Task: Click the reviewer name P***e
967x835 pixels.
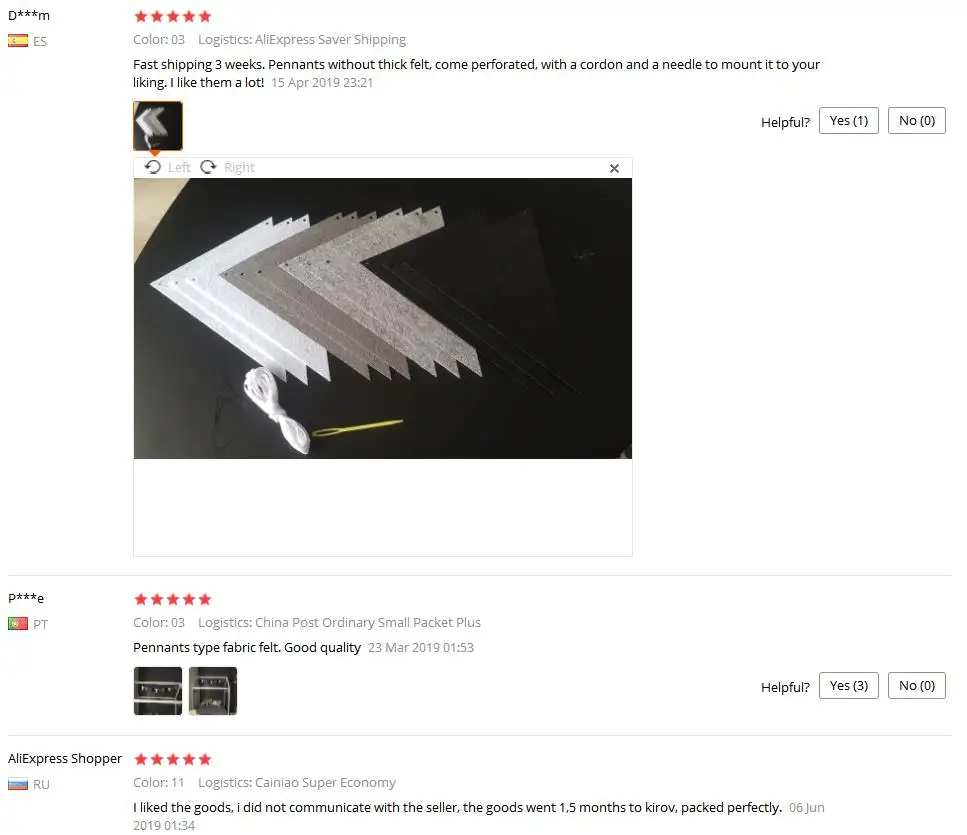Action: [x=26, y=598]
